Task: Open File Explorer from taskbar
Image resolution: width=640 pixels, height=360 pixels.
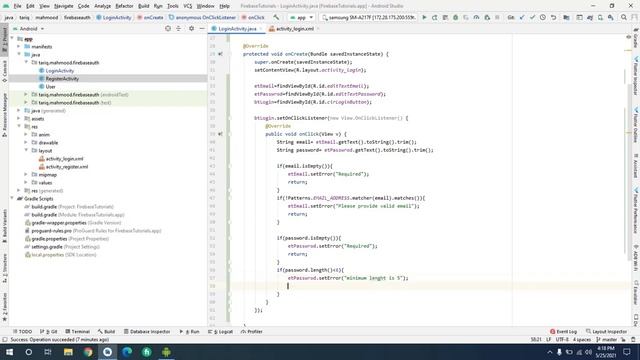Action: [68, 352]
